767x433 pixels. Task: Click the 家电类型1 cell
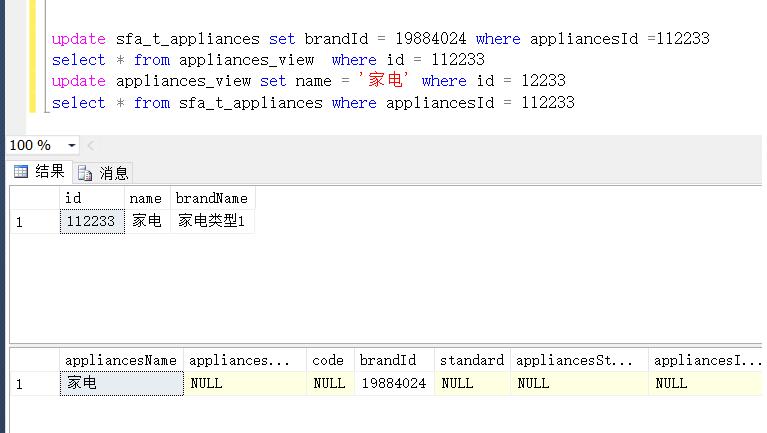[x=212, y=221]
